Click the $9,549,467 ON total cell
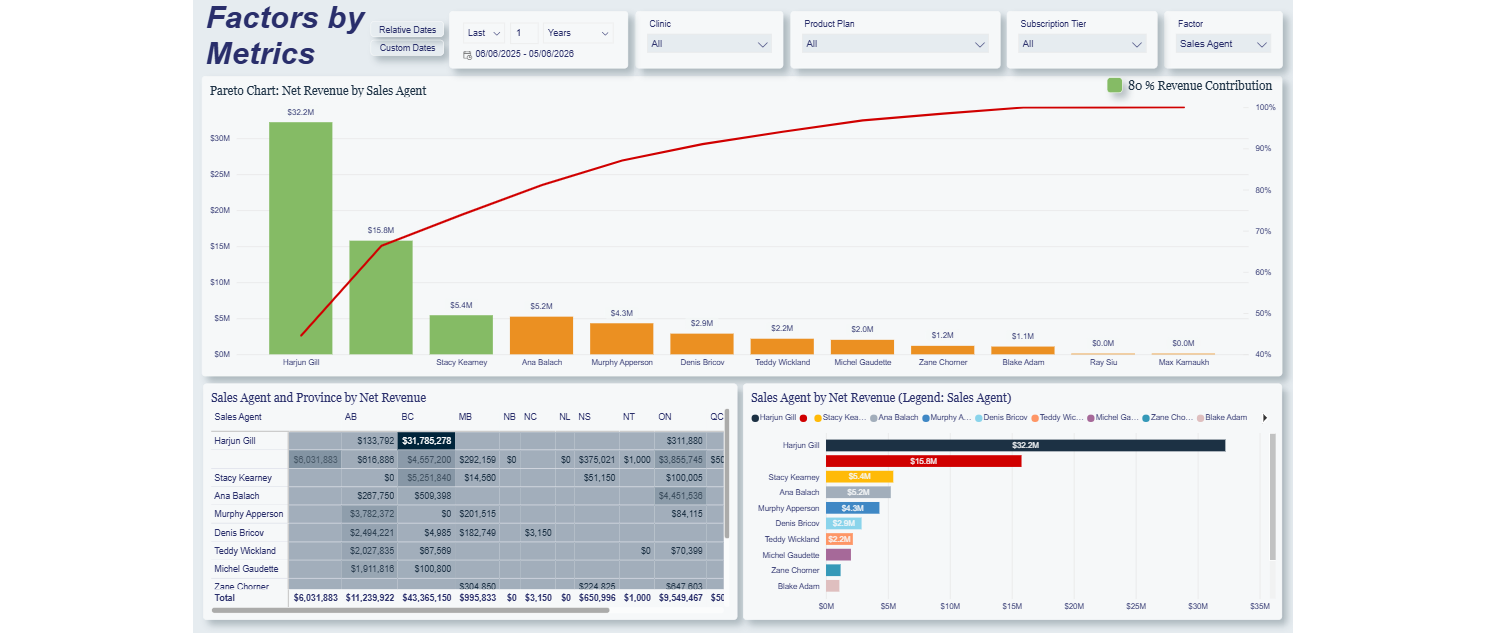The width and height of the screenshot is (1487, 633). pyautogui.click(x=680, y=598)
